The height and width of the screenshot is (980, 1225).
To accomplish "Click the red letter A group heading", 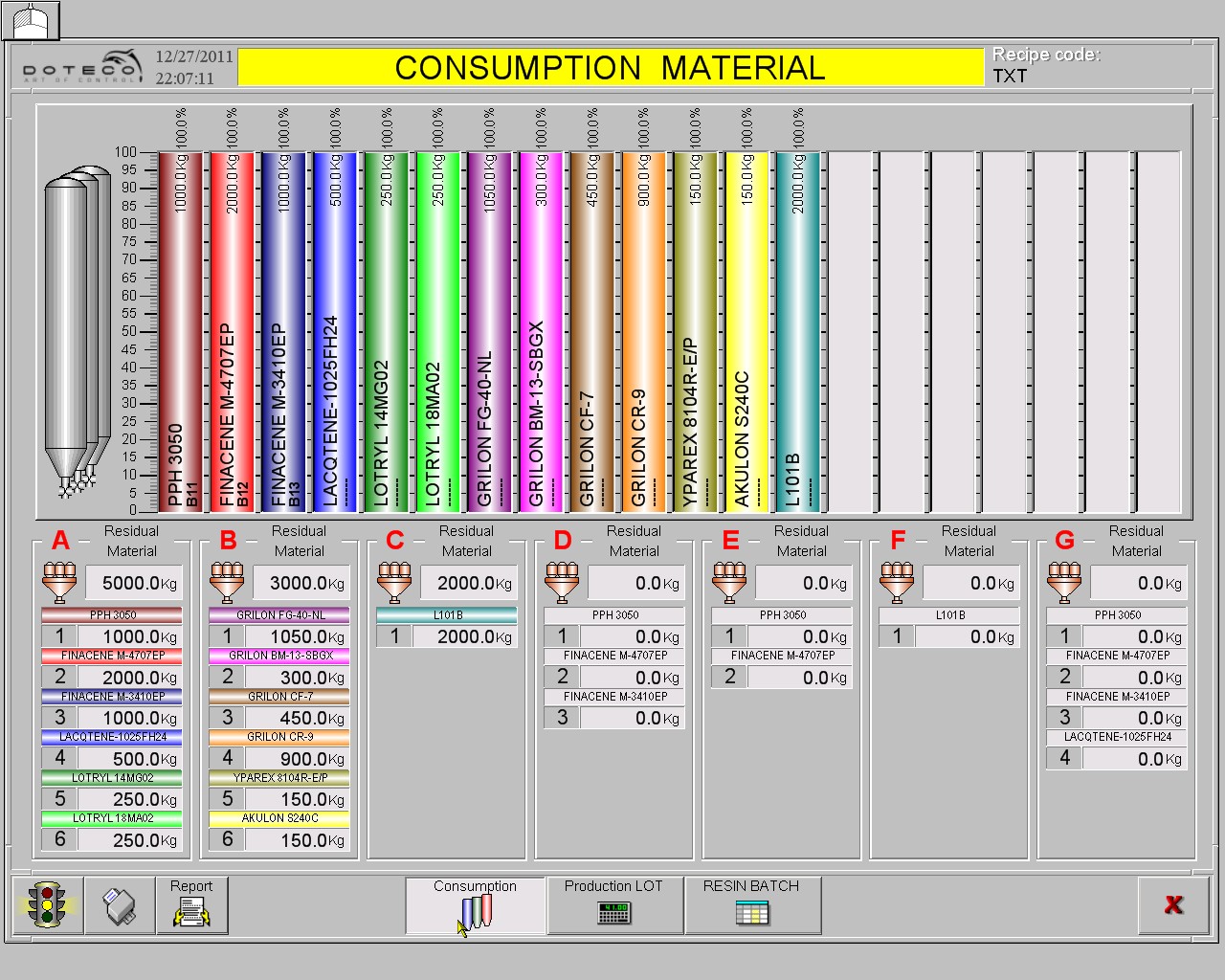I will pyautogui.click(x=60, y=541).
